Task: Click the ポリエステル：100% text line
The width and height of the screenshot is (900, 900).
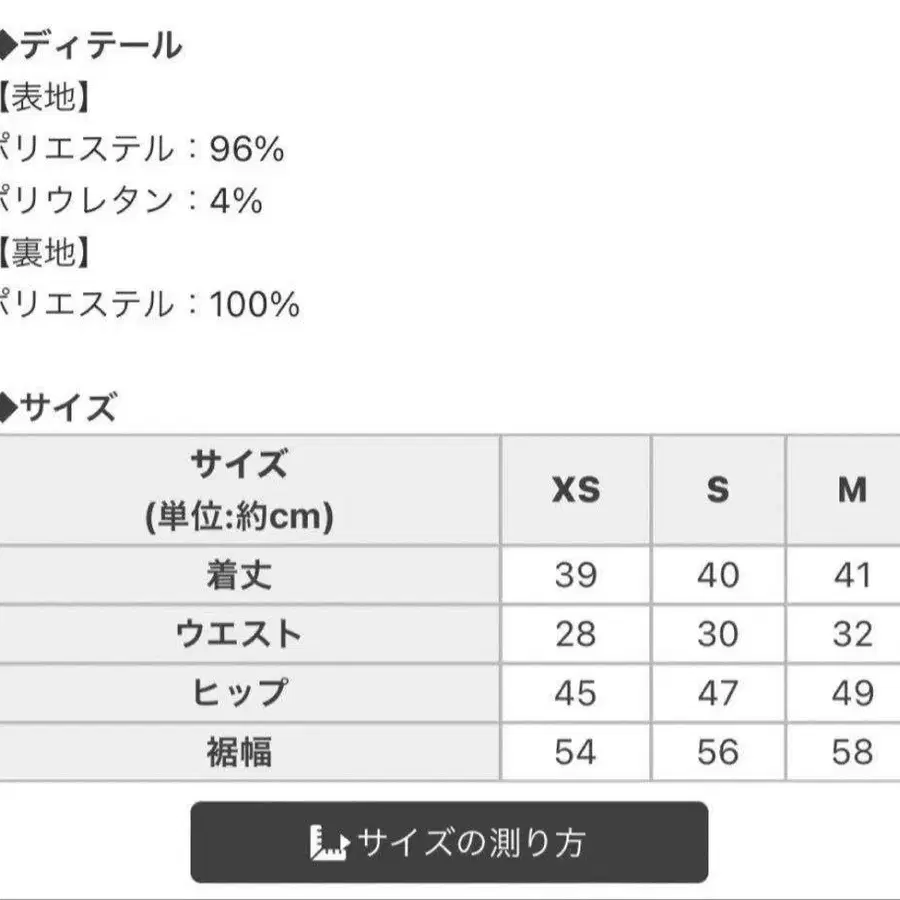Action: pyautogui.click(x=149, y=304)
